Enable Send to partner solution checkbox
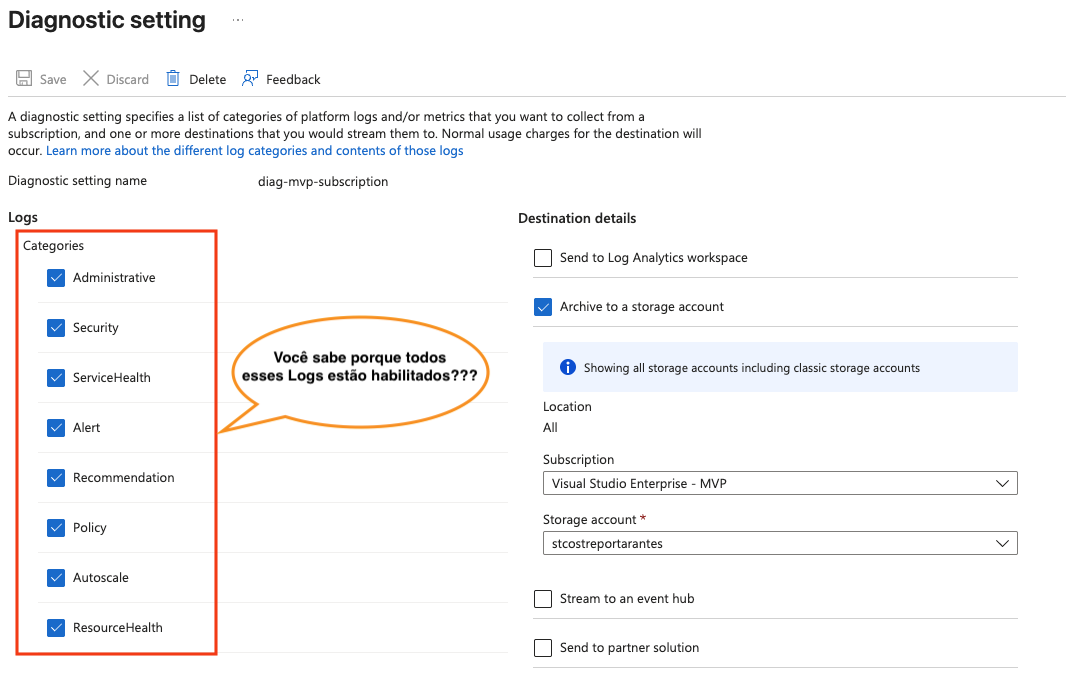1066x693 pixels. [543, 647]
